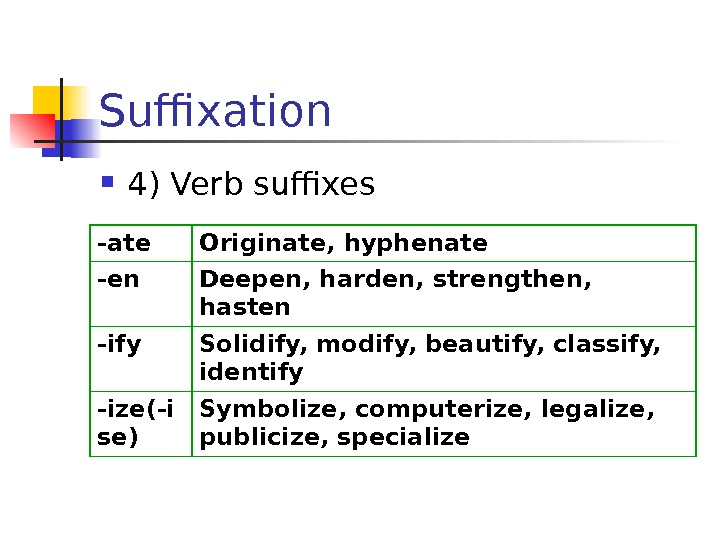720x540 pixels.
Task: Select the "-ate" suffix cell
Action: tap(140, 244)
